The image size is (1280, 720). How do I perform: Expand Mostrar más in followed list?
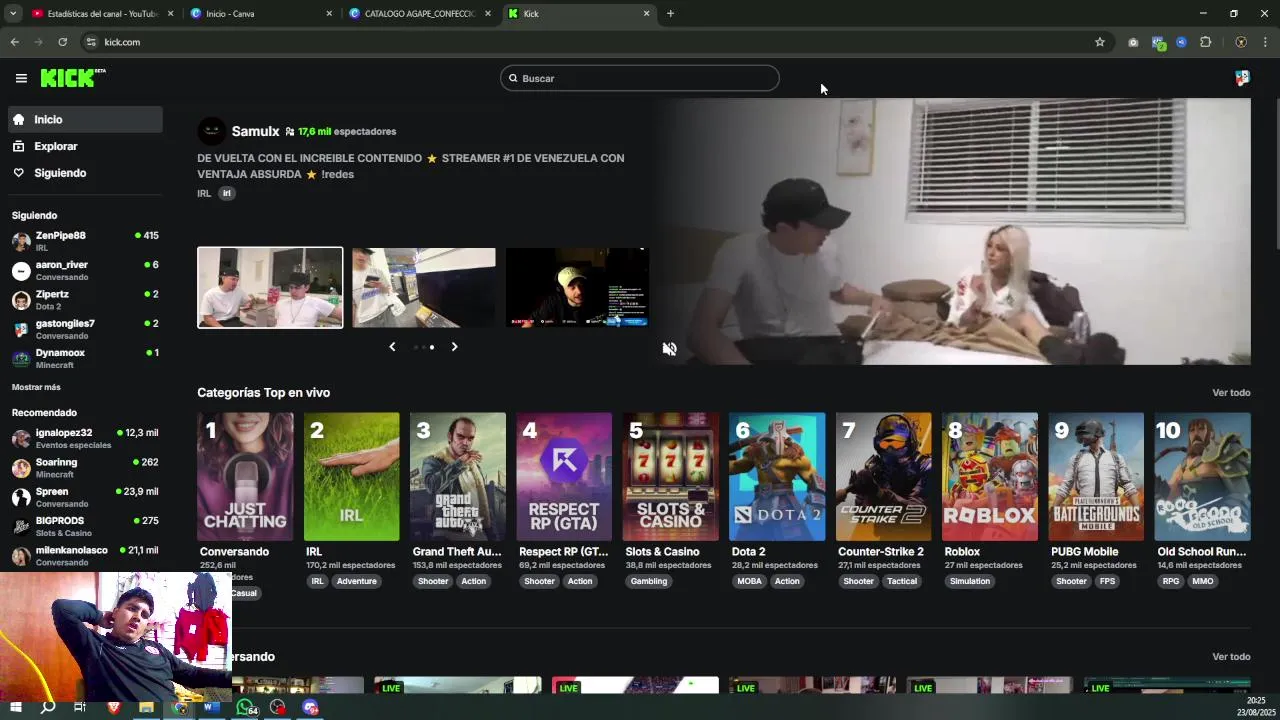(36, 387)
